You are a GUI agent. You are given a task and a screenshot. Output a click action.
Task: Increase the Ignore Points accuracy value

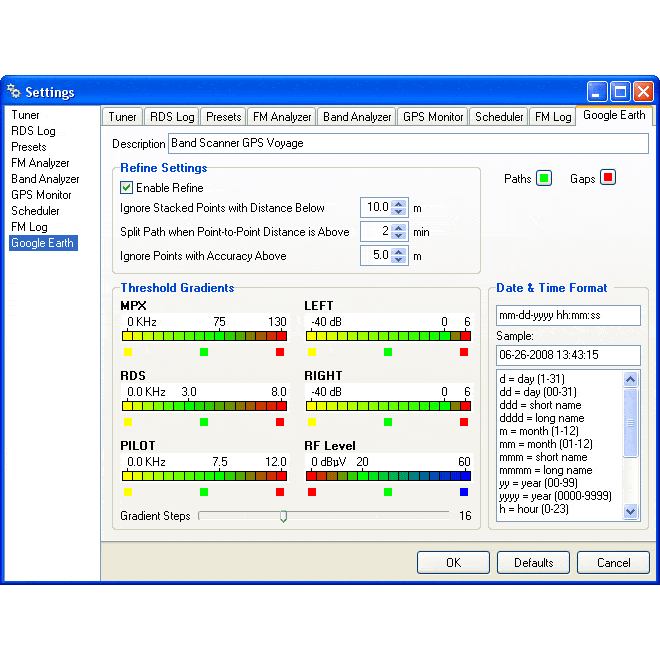pos(399,252)
